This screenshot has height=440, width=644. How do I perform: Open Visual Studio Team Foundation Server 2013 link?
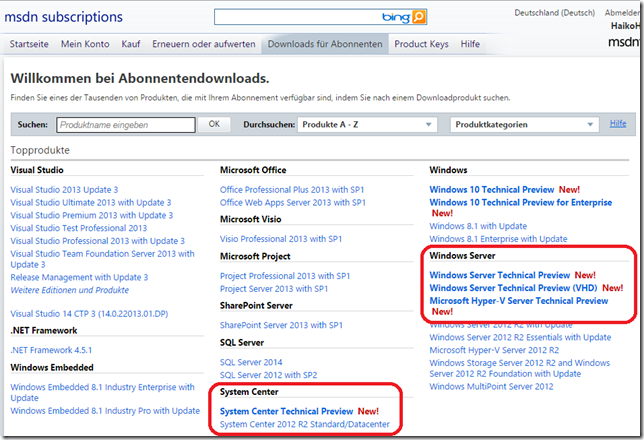(x=102, y=259)
